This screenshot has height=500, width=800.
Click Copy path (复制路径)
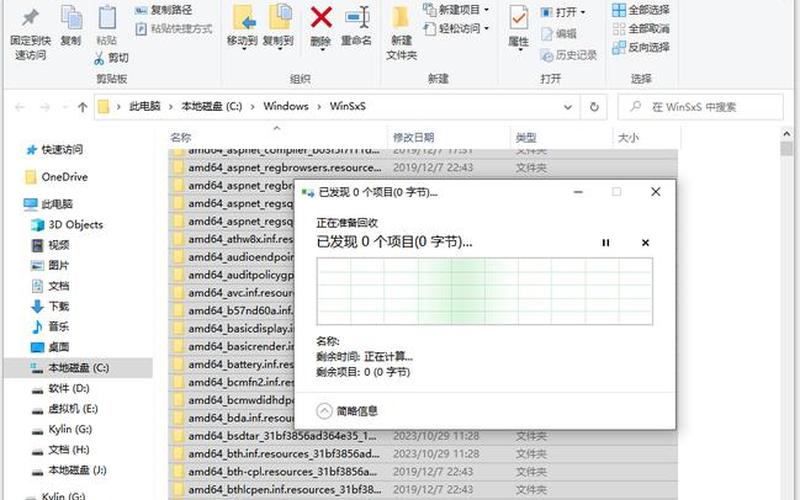tap(164, 9)
